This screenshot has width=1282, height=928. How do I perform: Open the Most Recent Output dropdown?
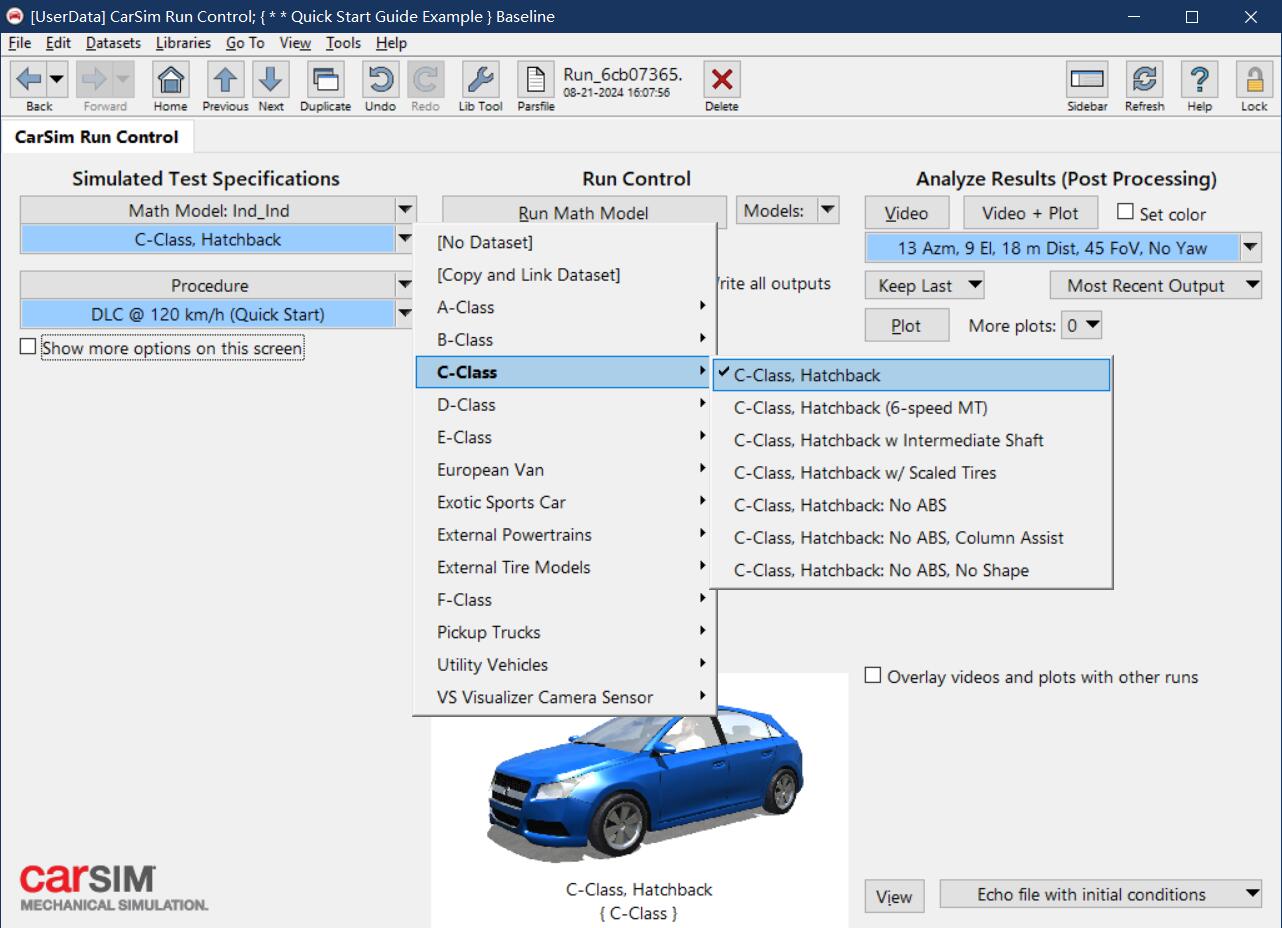click(1156, 285)
